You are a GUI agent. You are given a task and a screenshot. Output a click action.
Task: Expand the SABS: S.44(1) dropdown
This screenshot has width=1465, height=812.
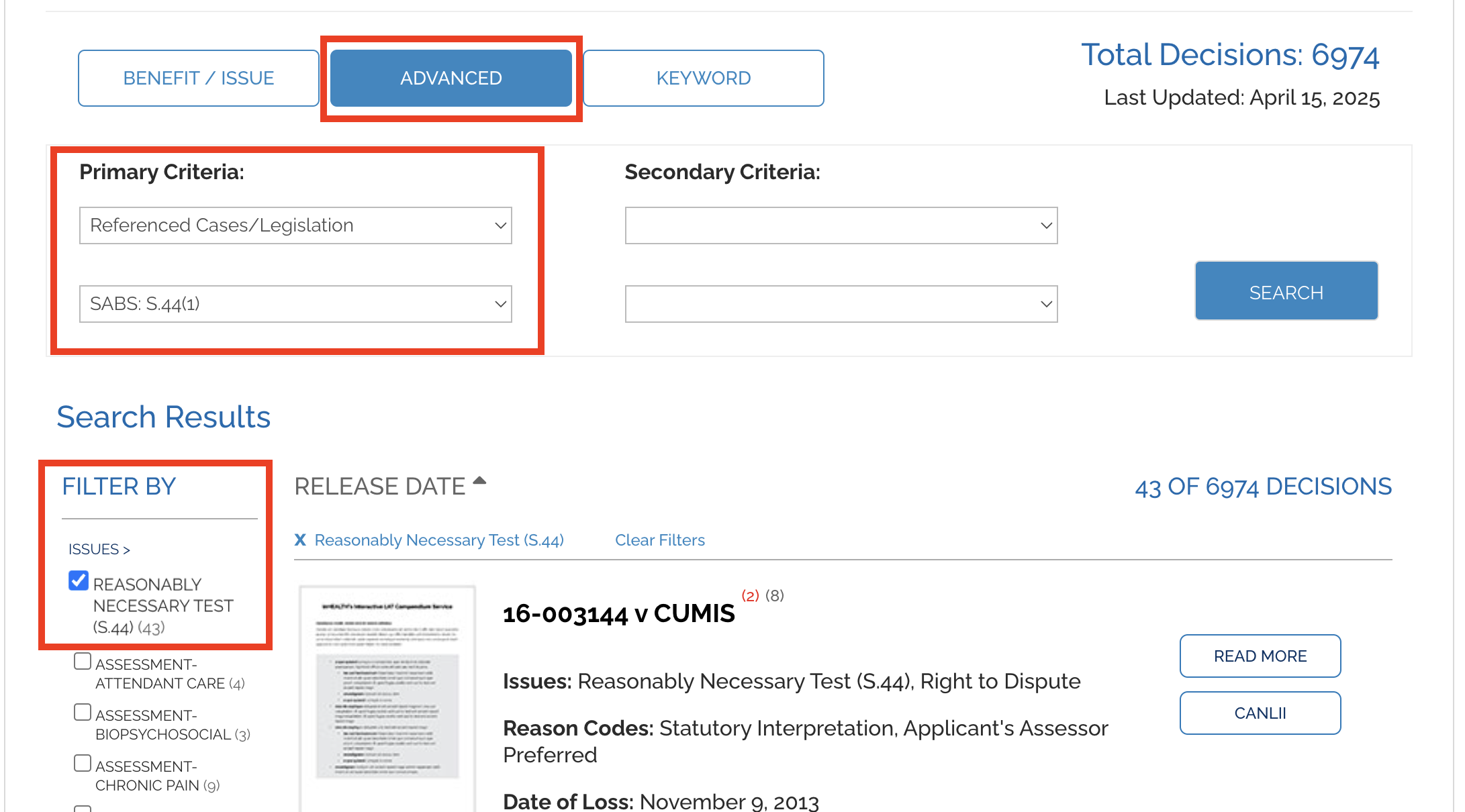point(295,304)
